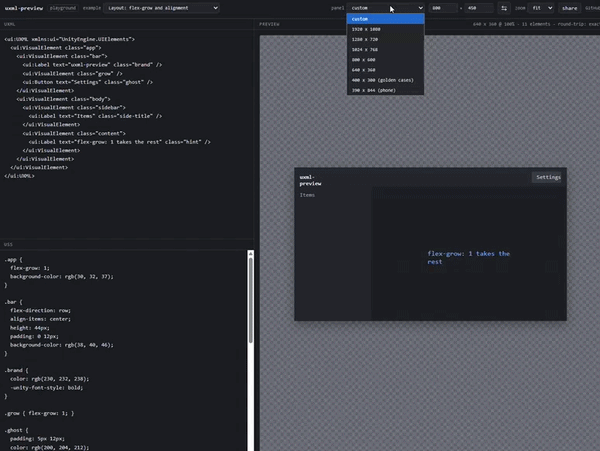Screen dimensions: 600x451
Task: Click the '.grow { flex-grow: 1; }' line
Action: [x=39, y=413]
